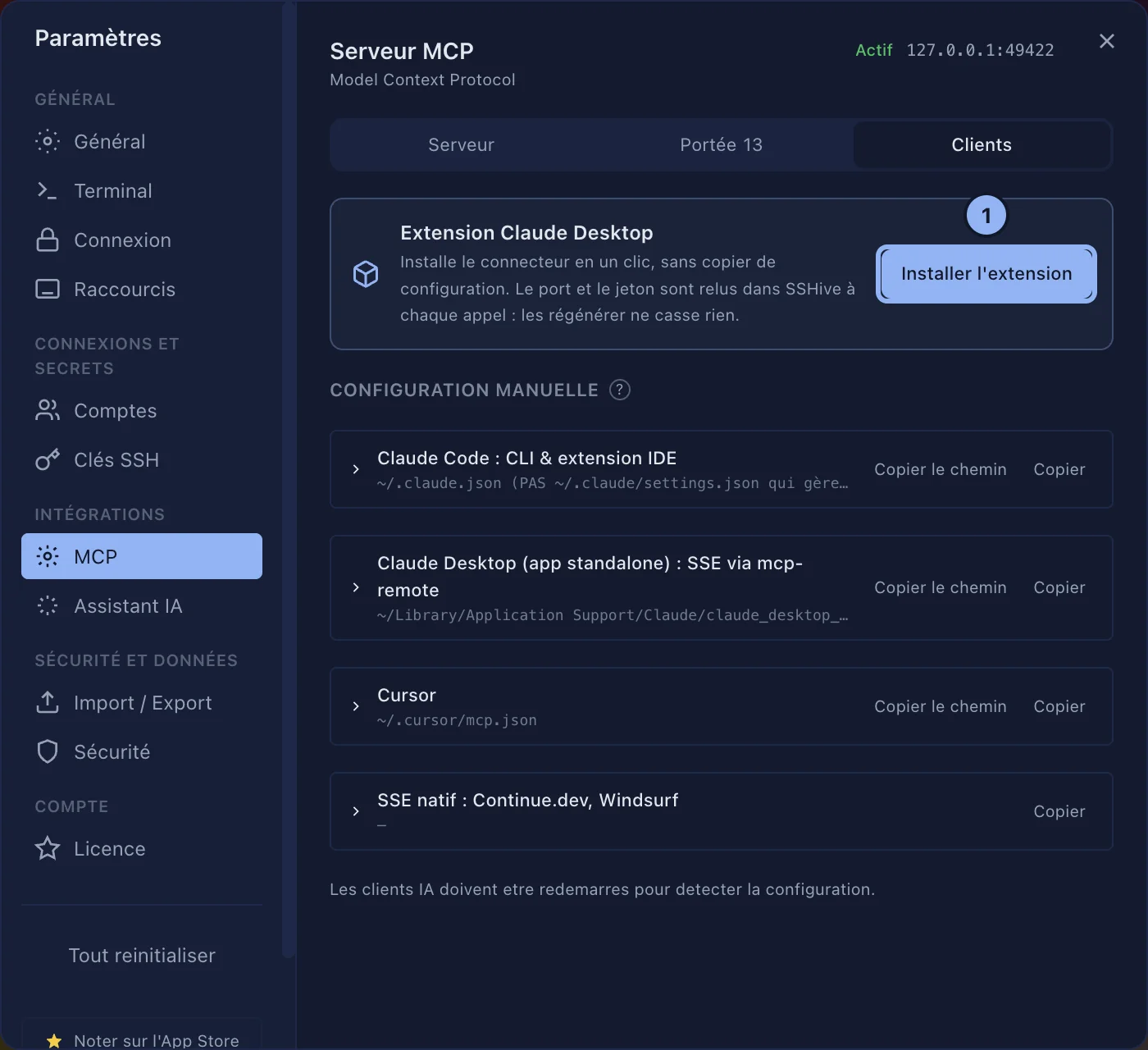Open the Connexion settings section

[142, 240]
